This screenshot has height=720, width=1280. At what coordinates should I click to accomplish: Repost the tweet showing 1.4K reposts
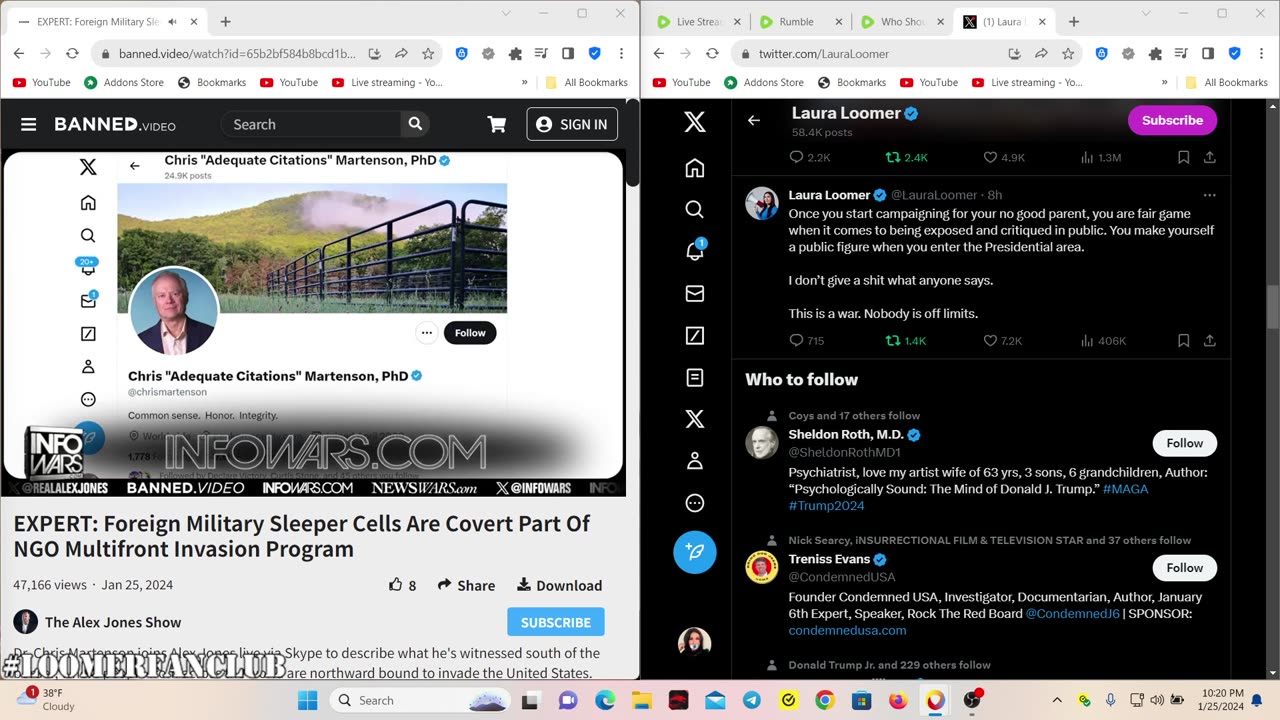pyautogui.click(x=893, y=340)
